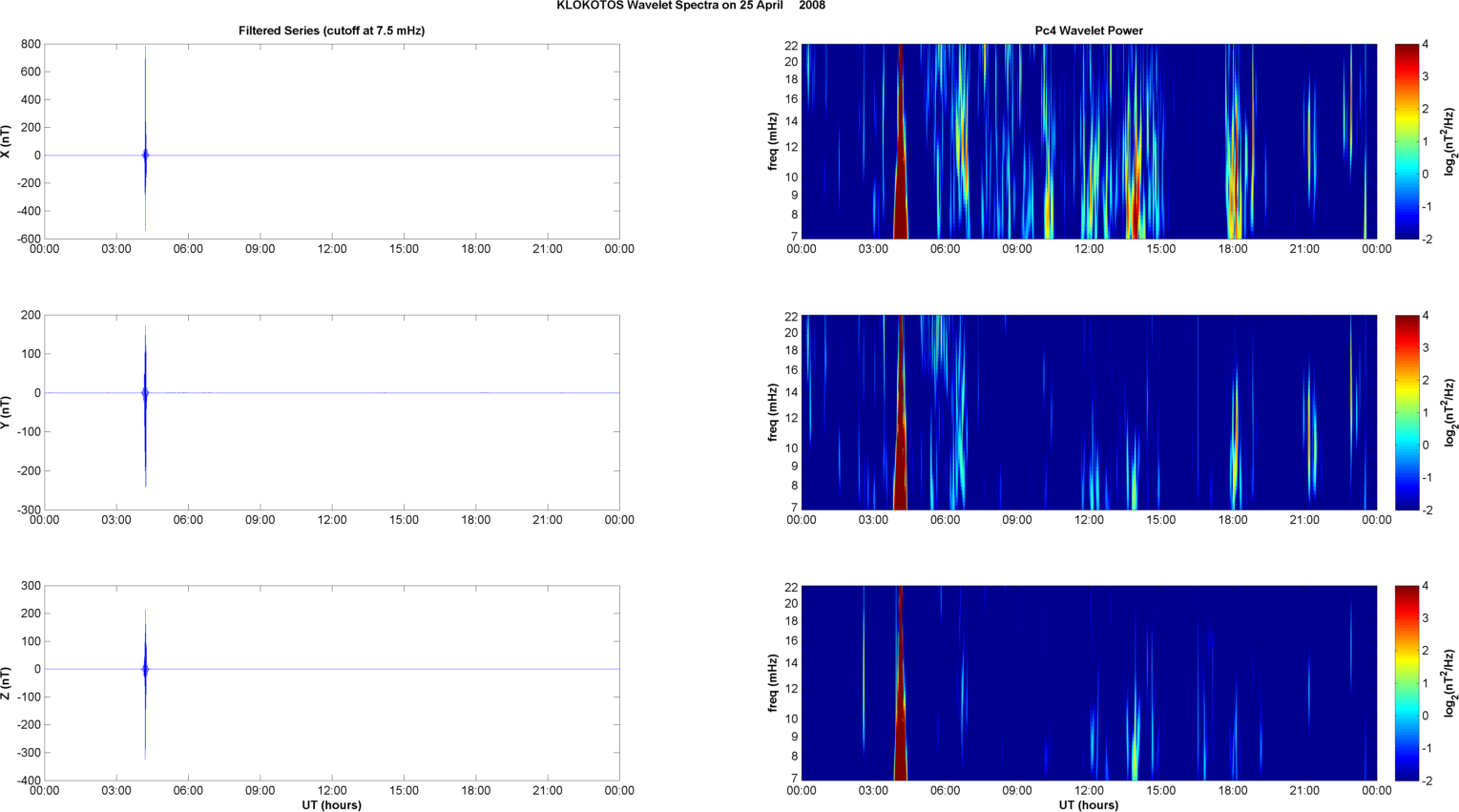The image size is (1459, 812).
Task: Click the -400 tick on the Z (nT) axis
Action: (28, 781)
